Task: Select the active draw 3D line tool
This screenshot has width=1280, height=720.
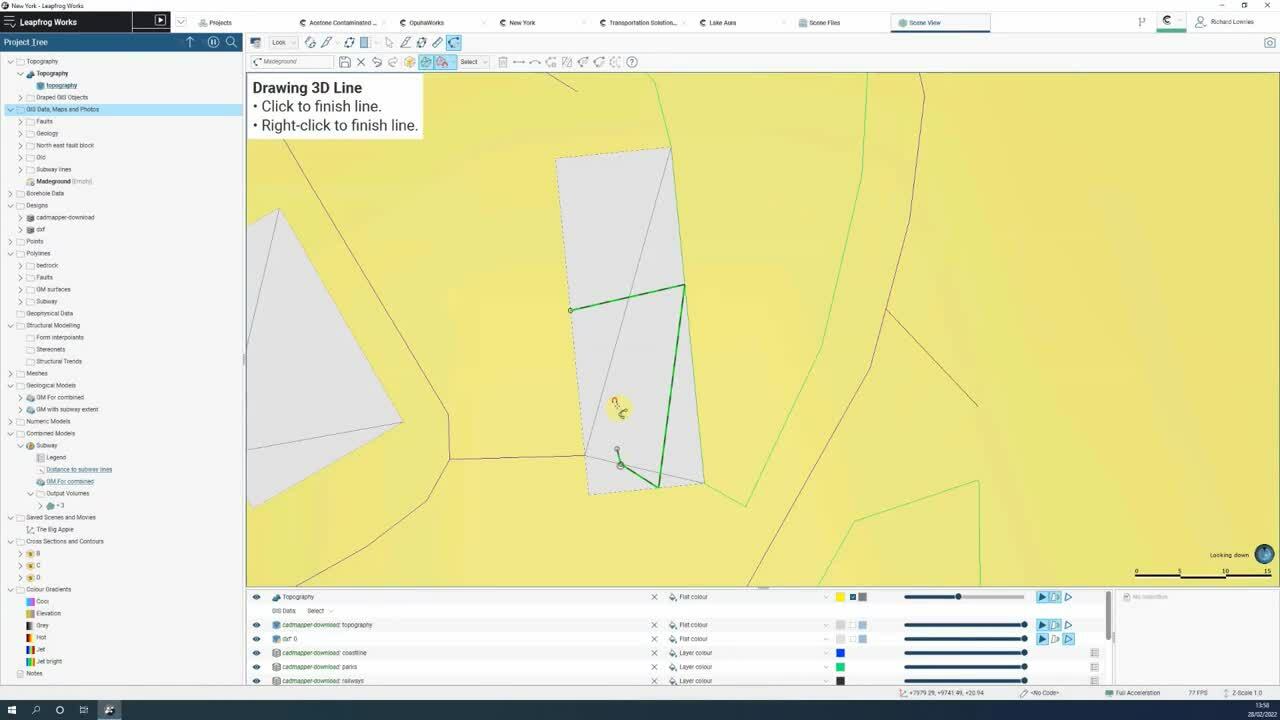Action: (454, 42)
